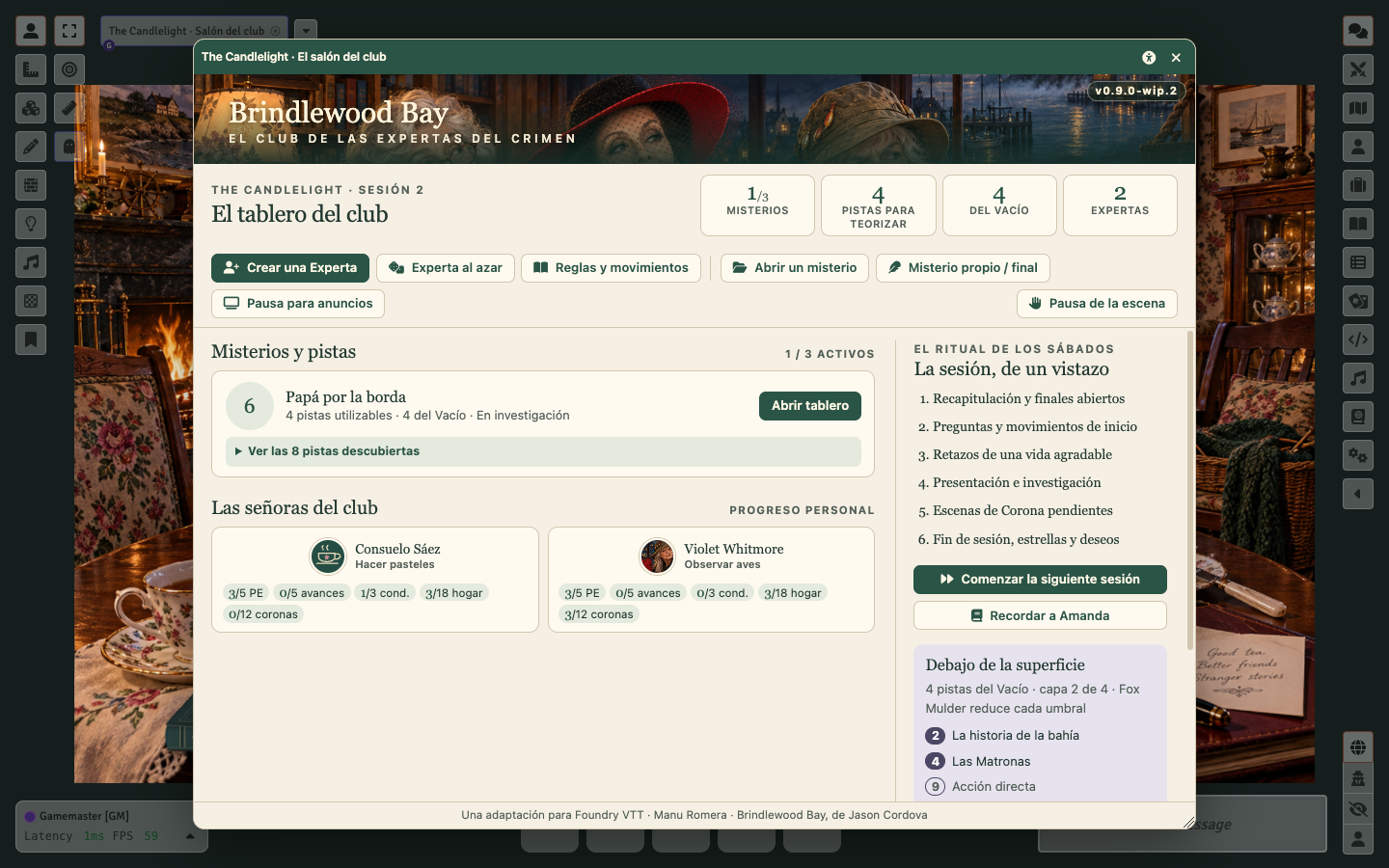
Task: Open scene navigation dropdown arrow
Action: [306, 31]
